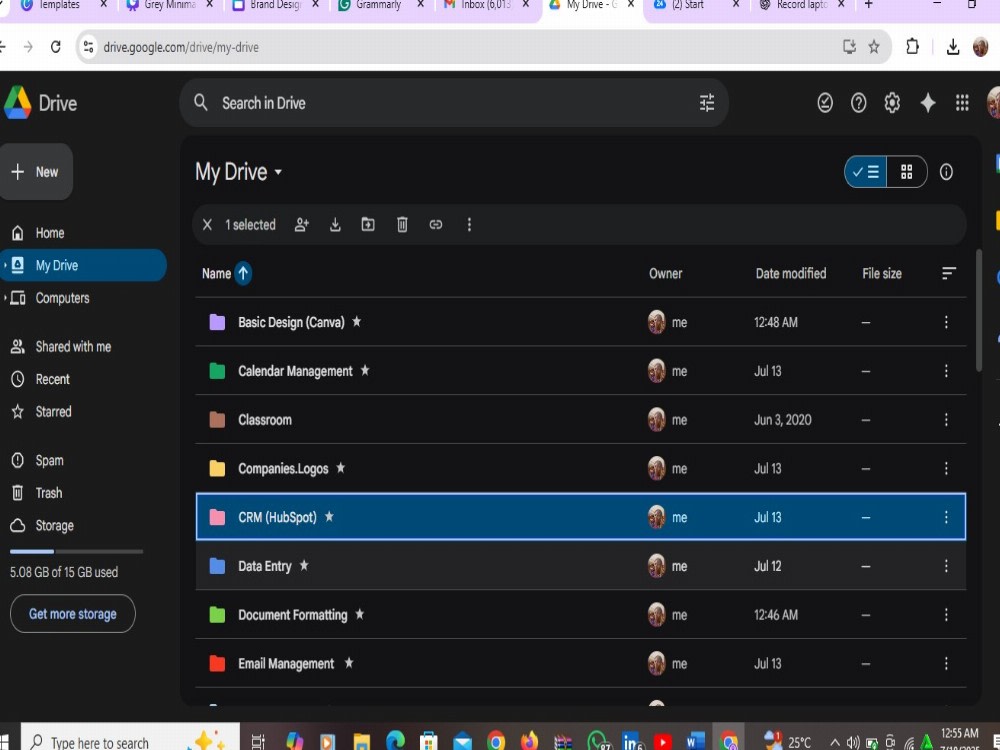Bookmark this page with star icon
Screen dimensions: 1000x750
click(874, 47)
